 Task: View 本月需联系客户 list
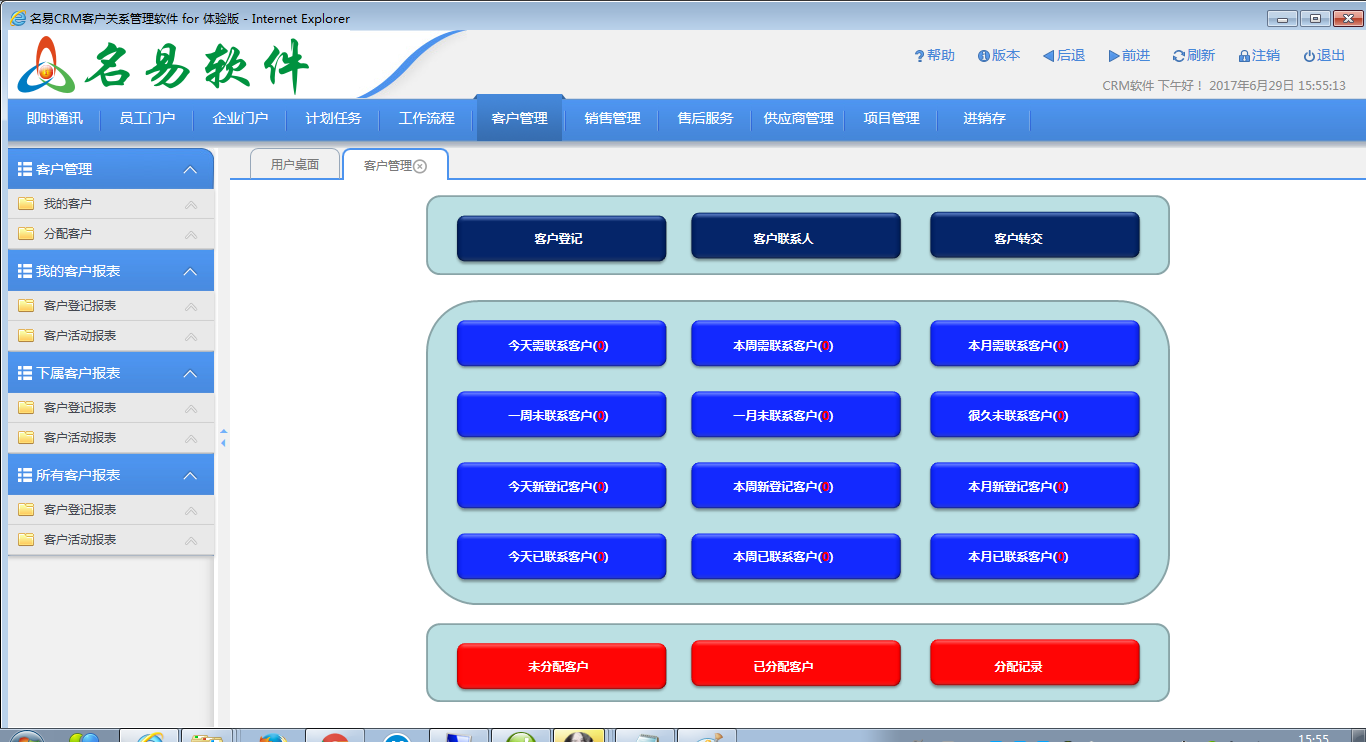click(1035, 344)
